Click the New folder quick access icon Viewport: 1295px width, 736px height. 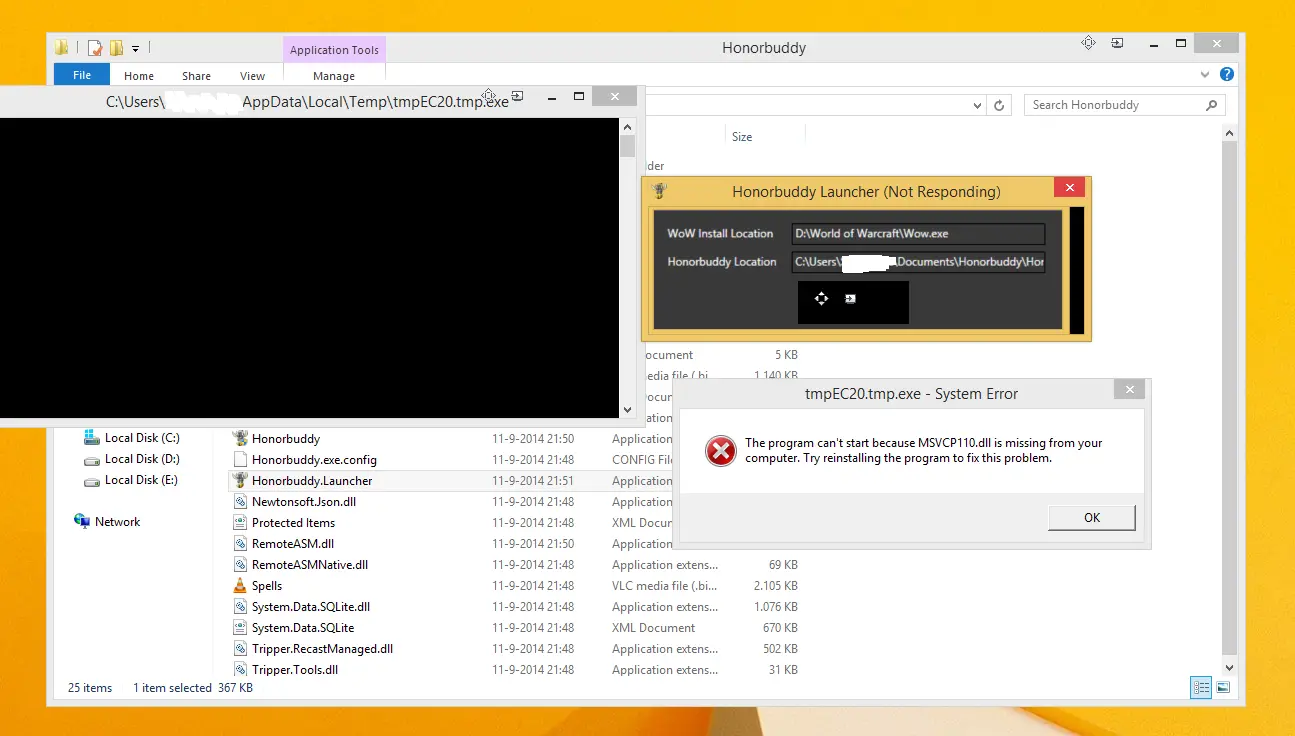tap(117, 47)
